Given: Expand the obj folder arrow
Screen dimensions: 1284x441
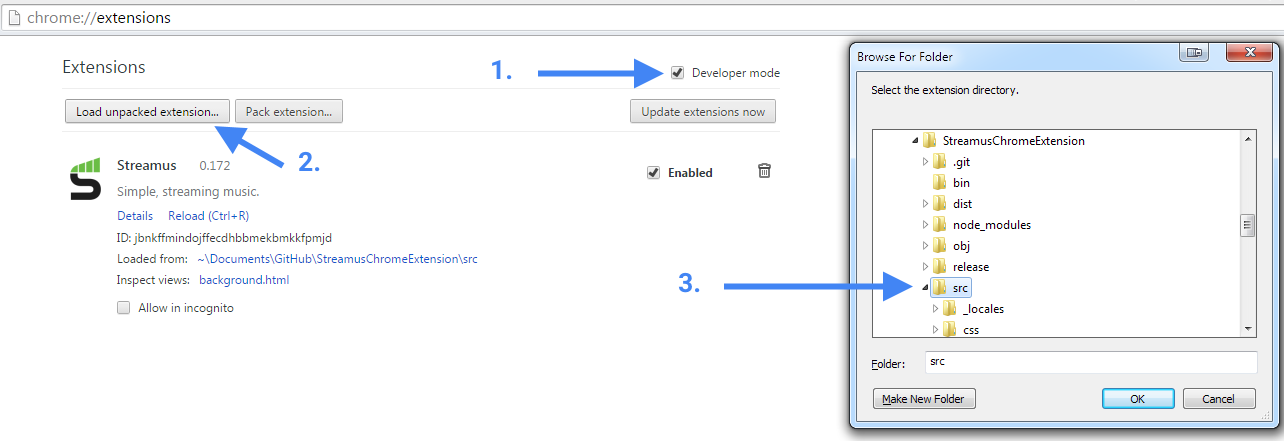Looking at the screenshot, I should (x=925, y=246).
